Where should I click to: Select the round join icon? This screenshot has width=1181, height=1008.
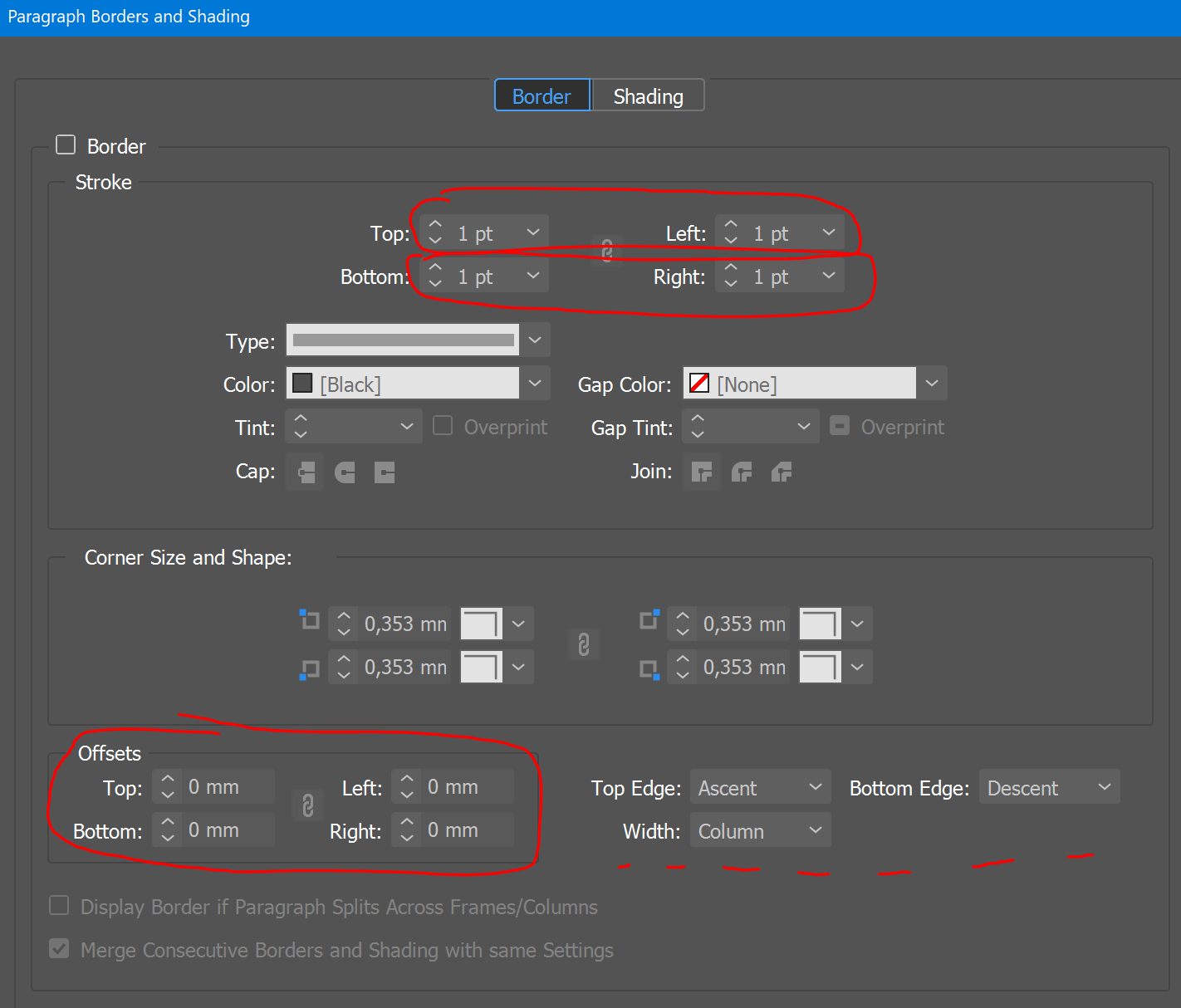[742, 472]
